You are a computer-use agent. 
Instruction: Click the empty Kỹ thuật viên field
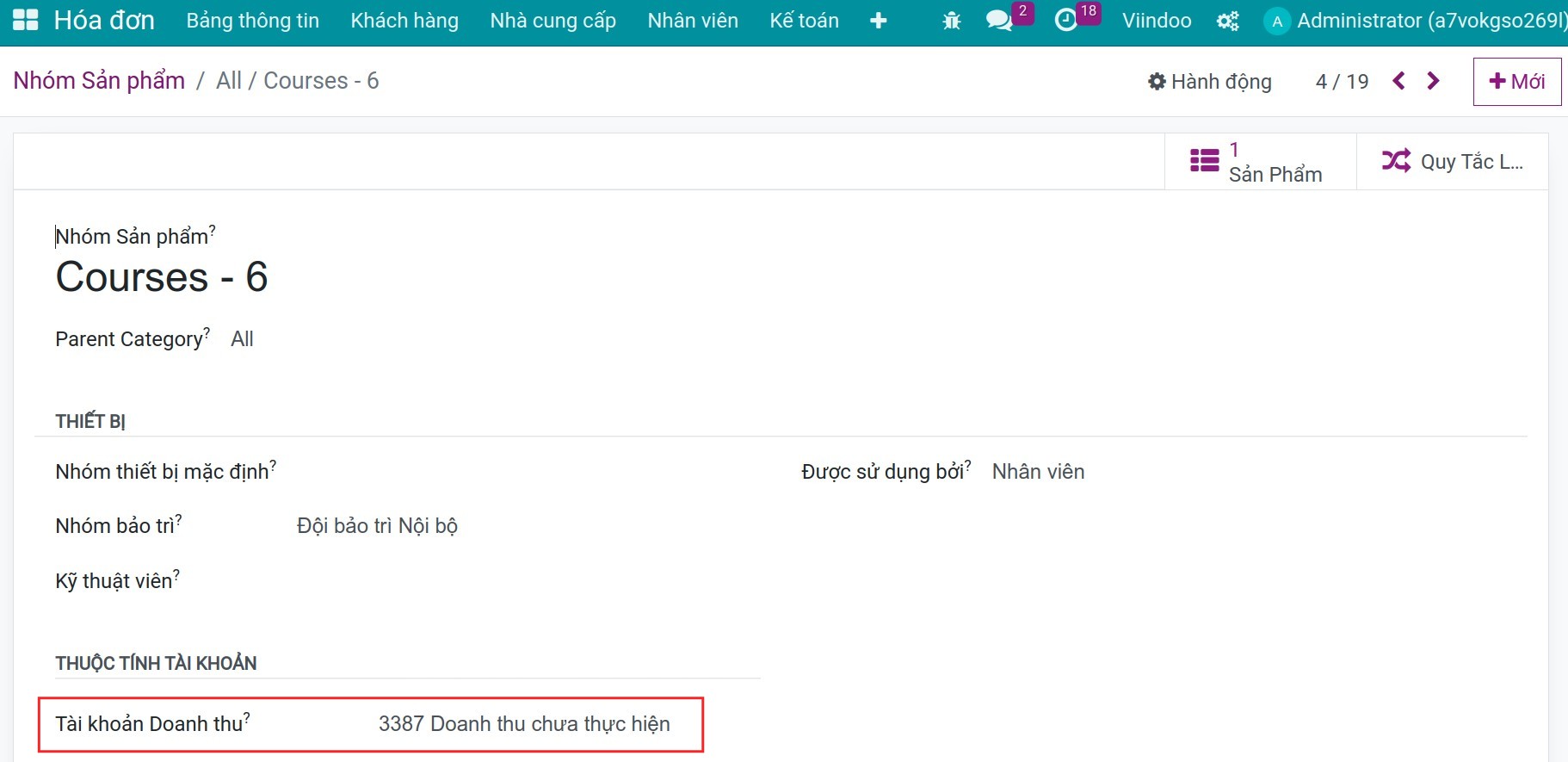[528, 580]
